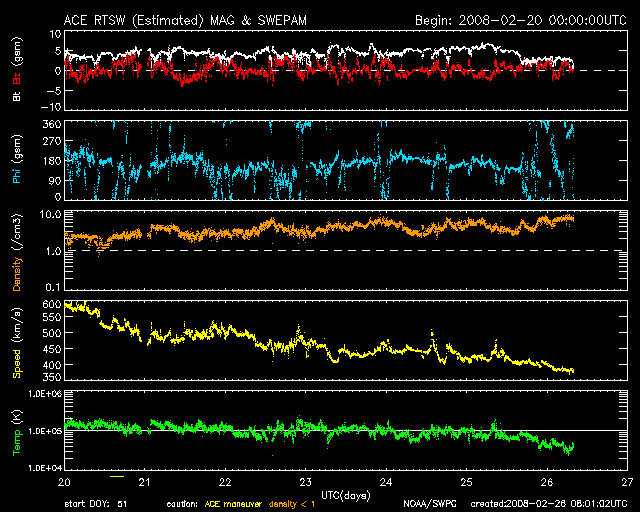Click day '24' on the time axis
This screenshot has width=640, height=512.
point(386,482)
